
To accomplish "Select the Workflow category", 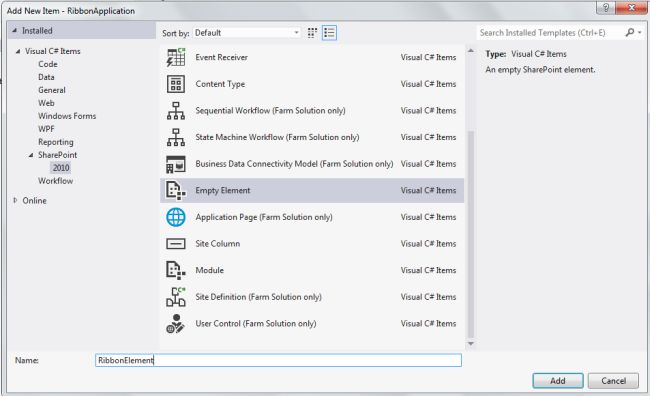I will point(56,181).
